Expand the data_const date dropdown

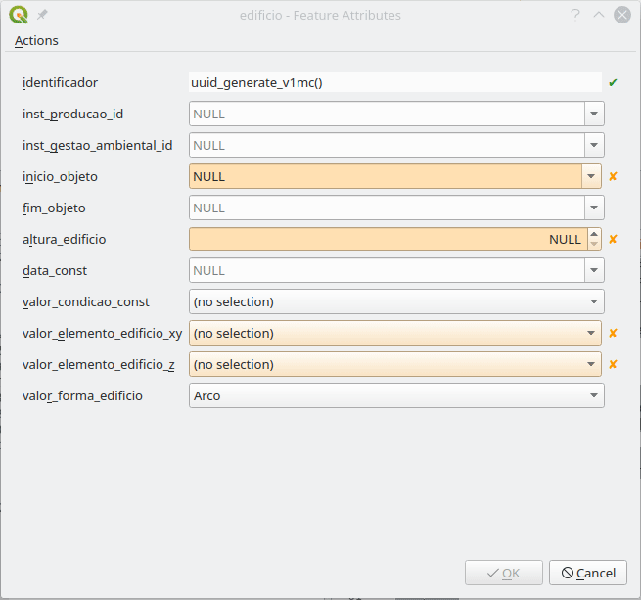coord(594,270)
